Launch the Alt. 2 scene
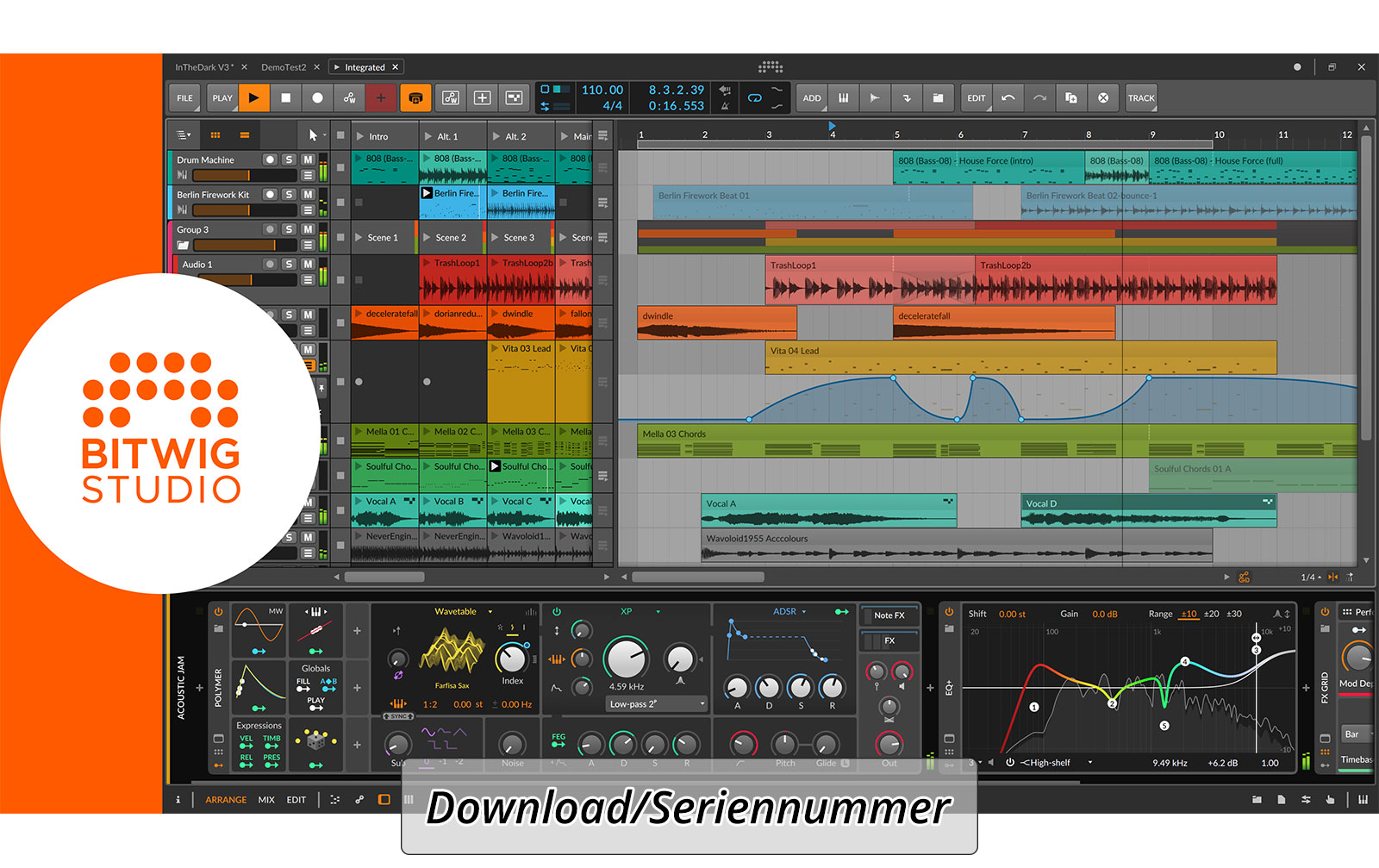The height and width of the screenshot is (868, 1379). coord(496,136)
